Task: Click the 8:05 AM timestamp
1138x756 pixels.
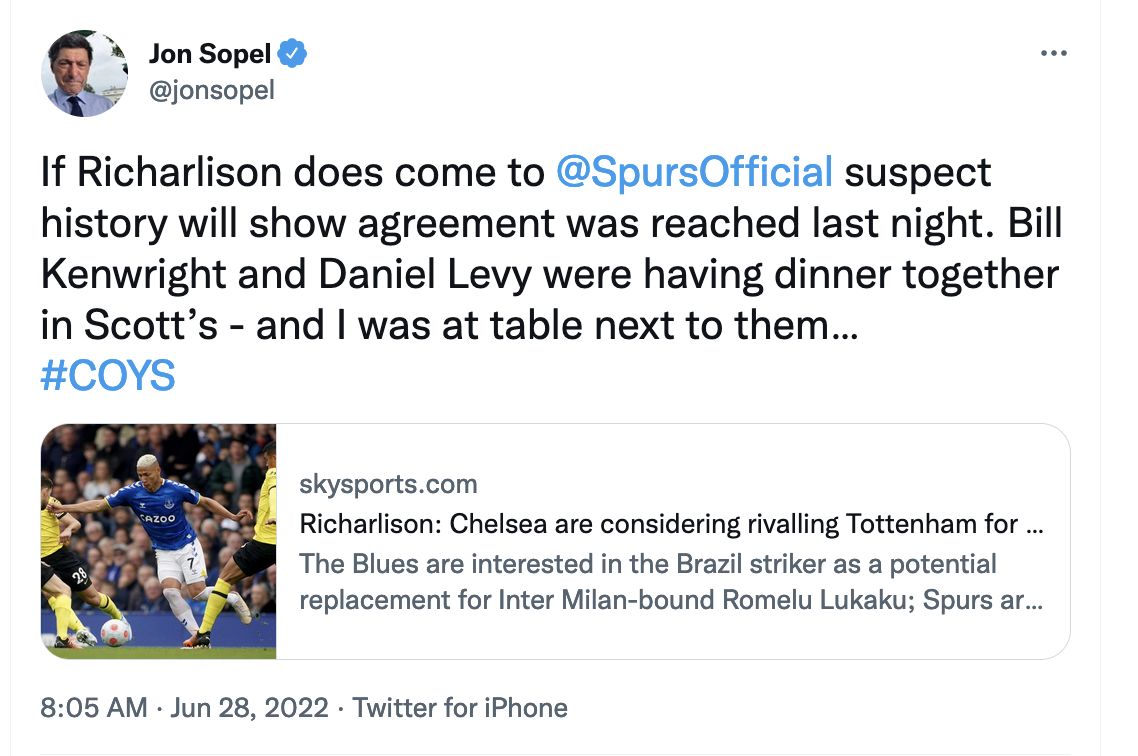Action: click(94, 707)
